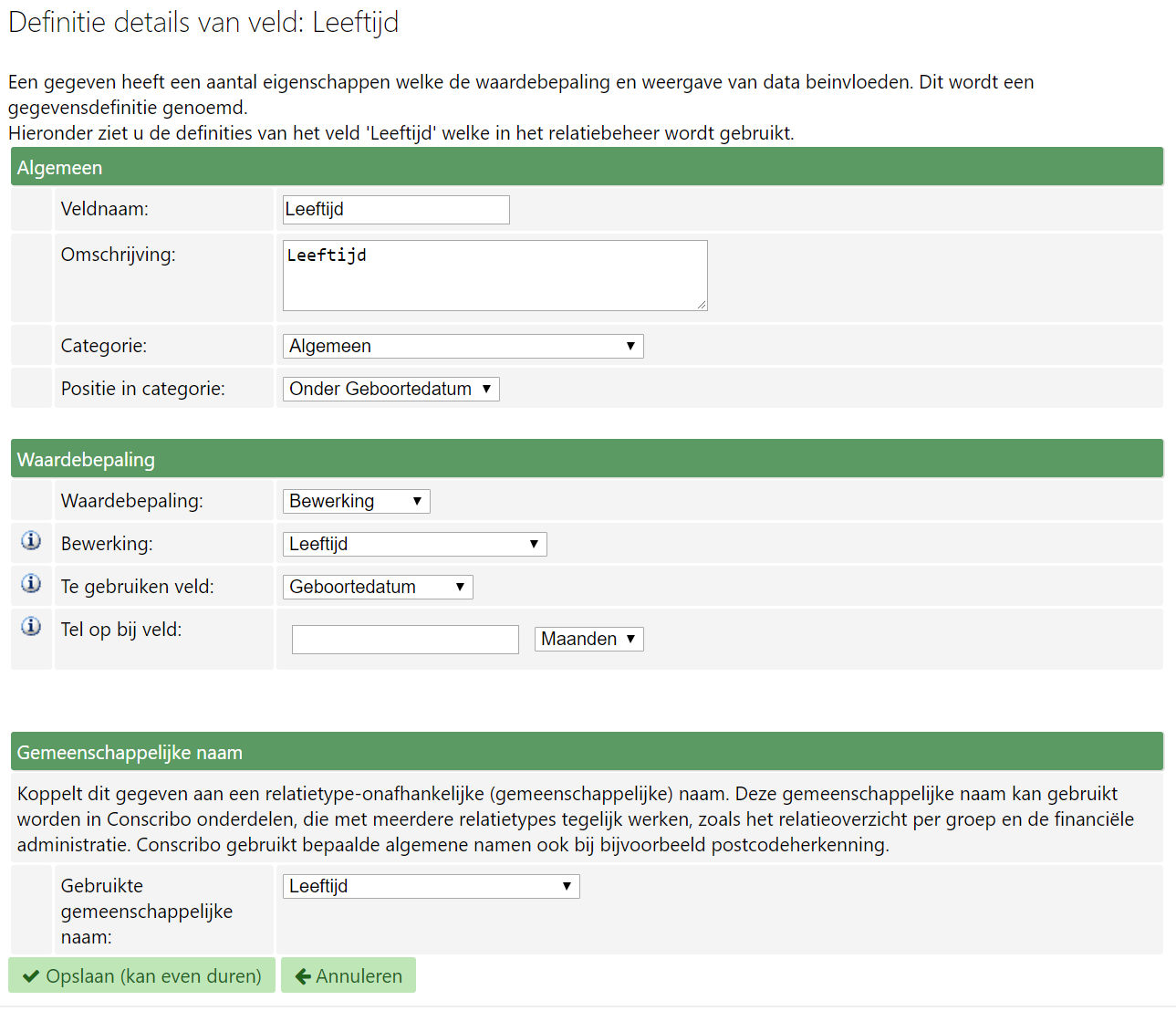The width and height of the screenshot is (1176, 1011).
Task: Save with Opslaan (kan even duren) button
Action: point(142,976)
